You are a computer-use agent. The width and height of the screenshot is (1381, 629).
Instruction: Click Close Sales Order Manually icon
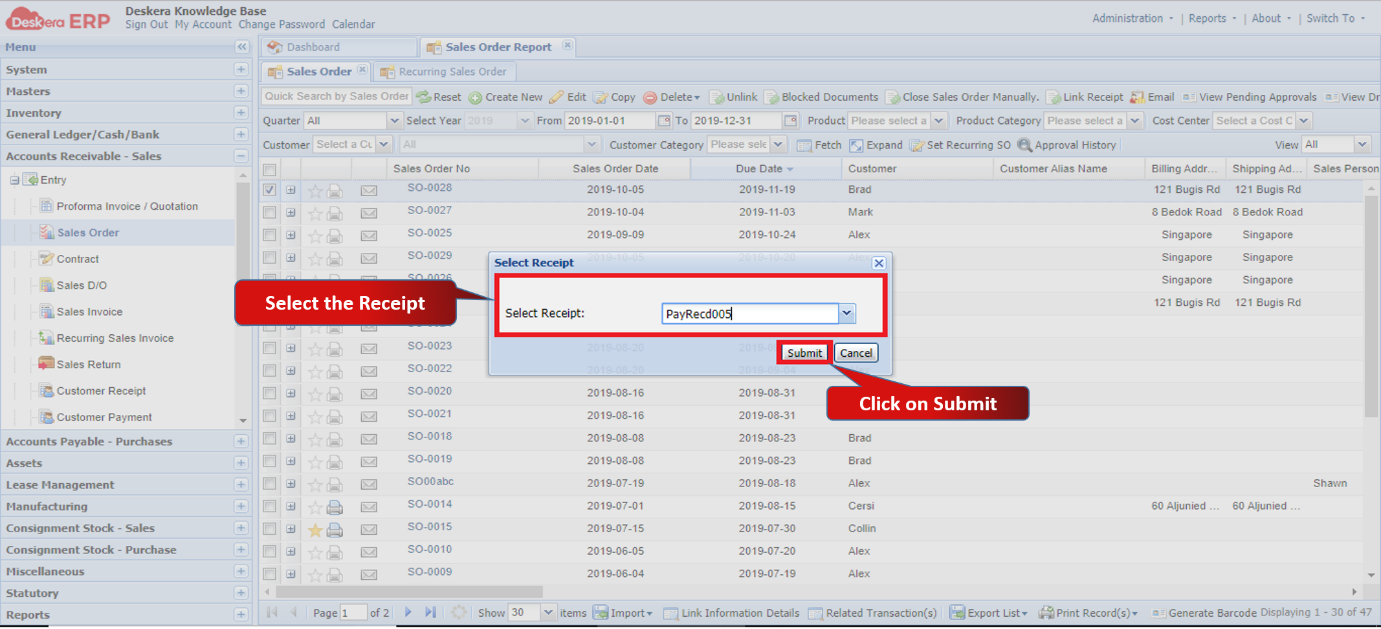[x=892, y=97]
